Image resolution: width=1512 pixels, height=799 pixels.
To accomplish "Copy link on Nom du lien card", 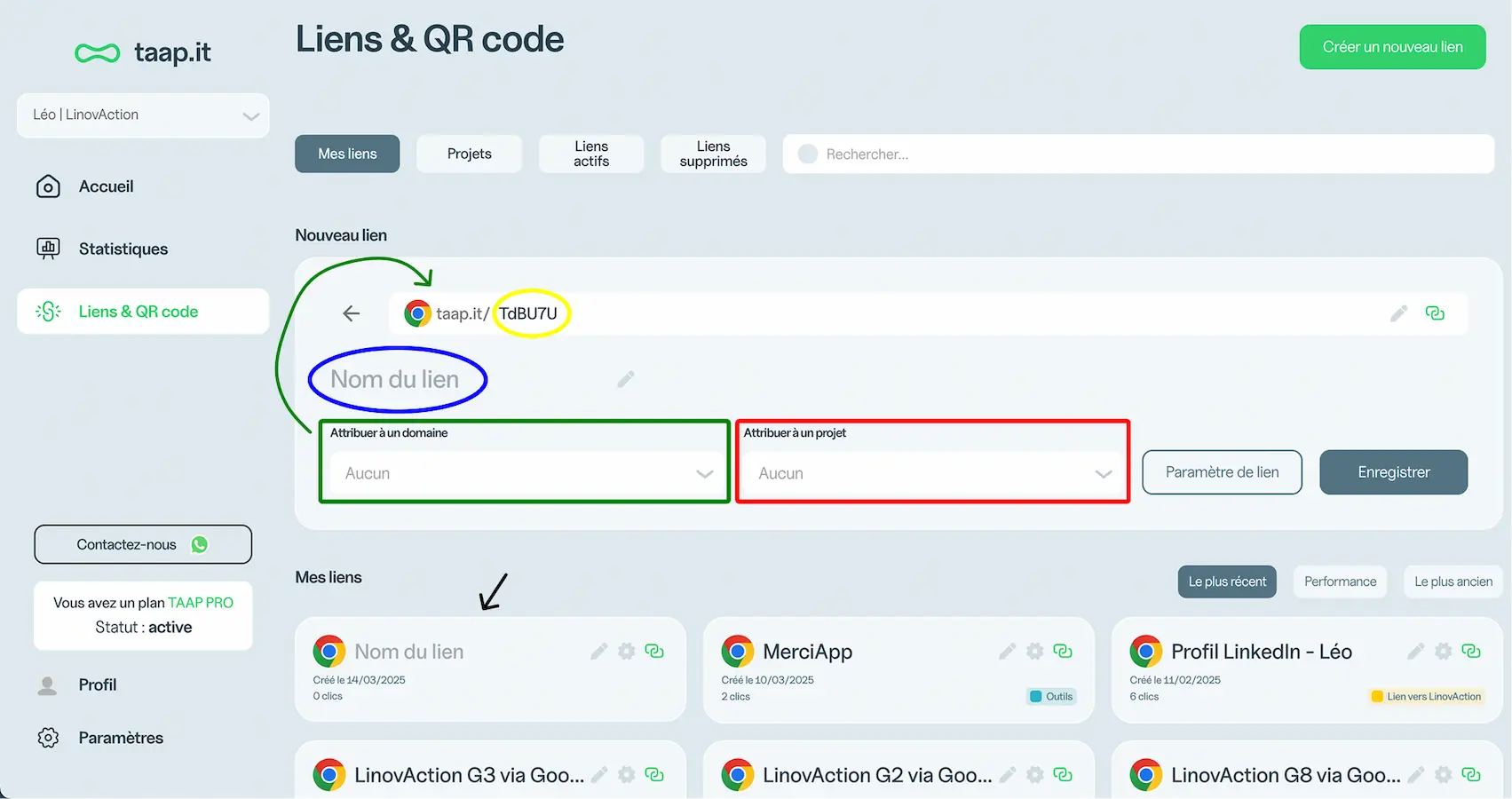I will [x=654, y=652].
